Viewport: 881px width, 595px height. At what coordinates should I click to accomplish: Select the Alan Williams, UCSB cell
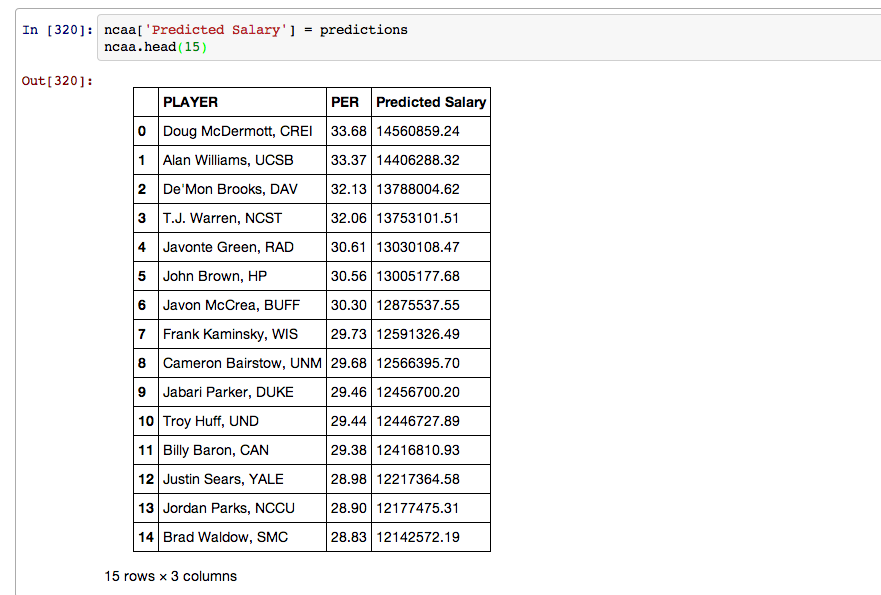click(242, 160)
